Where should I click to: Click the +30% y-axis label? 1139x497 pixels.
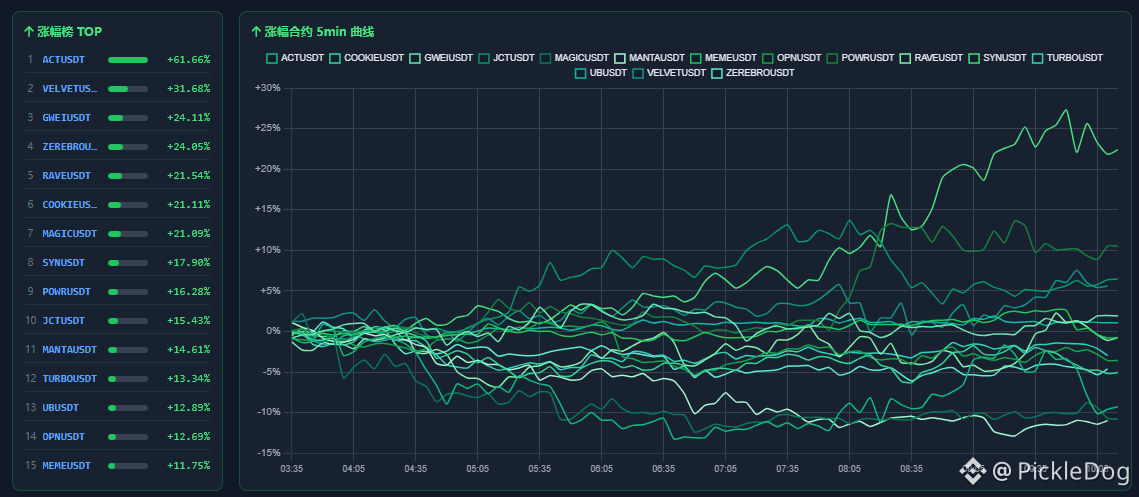pos(267,88)
